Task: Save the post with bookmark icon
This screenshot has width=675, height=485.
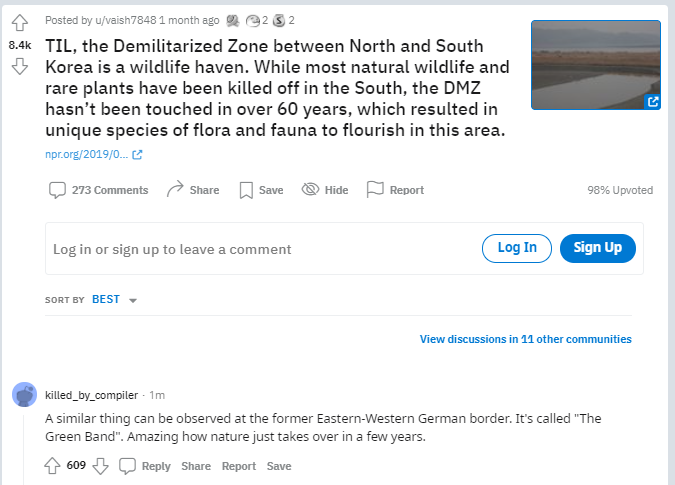Action: coord(246,190)
